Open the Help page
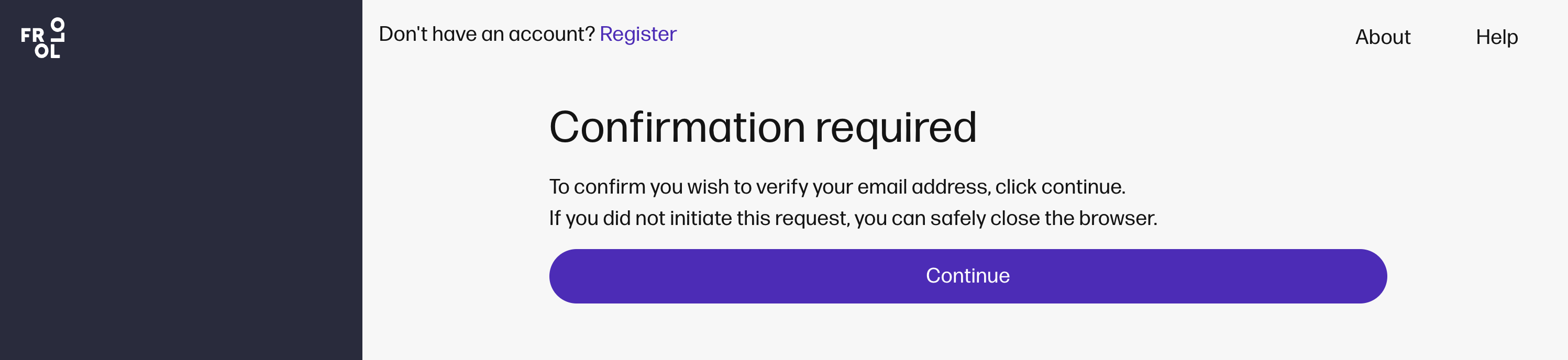This screenshot has height=360, width=1568. (x=1496, y=37)
